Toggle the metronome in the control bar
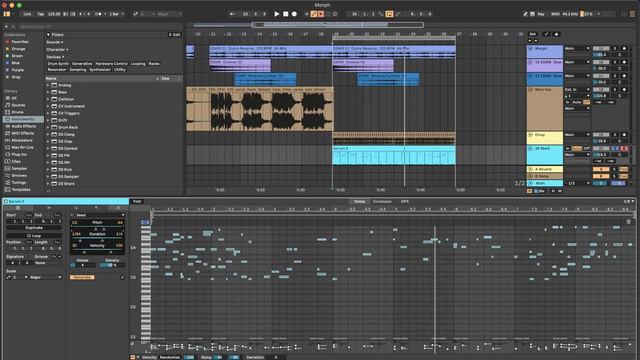This screenshot has width=640, height=360. click(x=98, y=14)
